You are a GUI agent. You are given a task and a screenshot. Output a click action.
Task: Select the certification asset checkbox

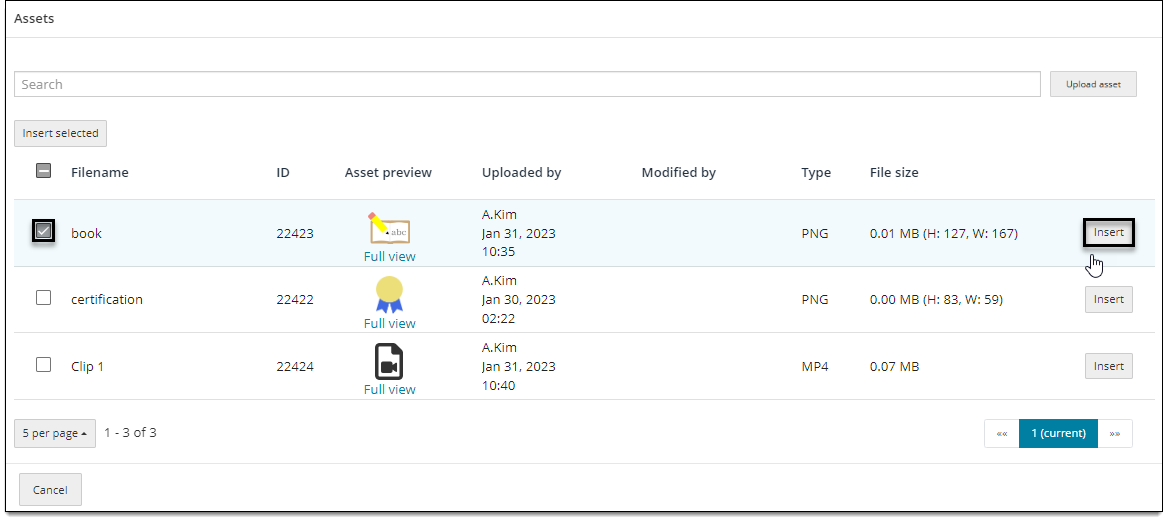click(x=44, y=298)
